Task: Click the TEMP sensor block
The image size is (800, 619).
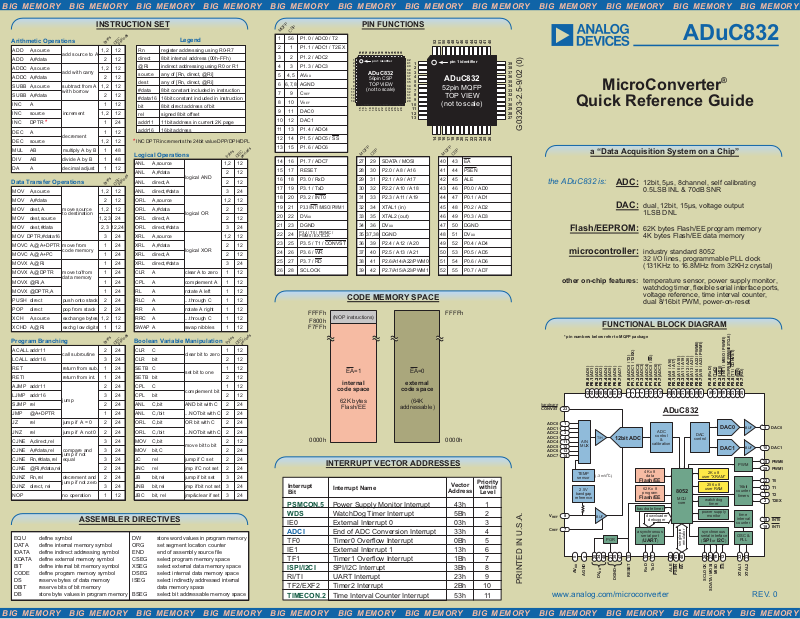Action: pyautogui.click(x=583, y=475)
